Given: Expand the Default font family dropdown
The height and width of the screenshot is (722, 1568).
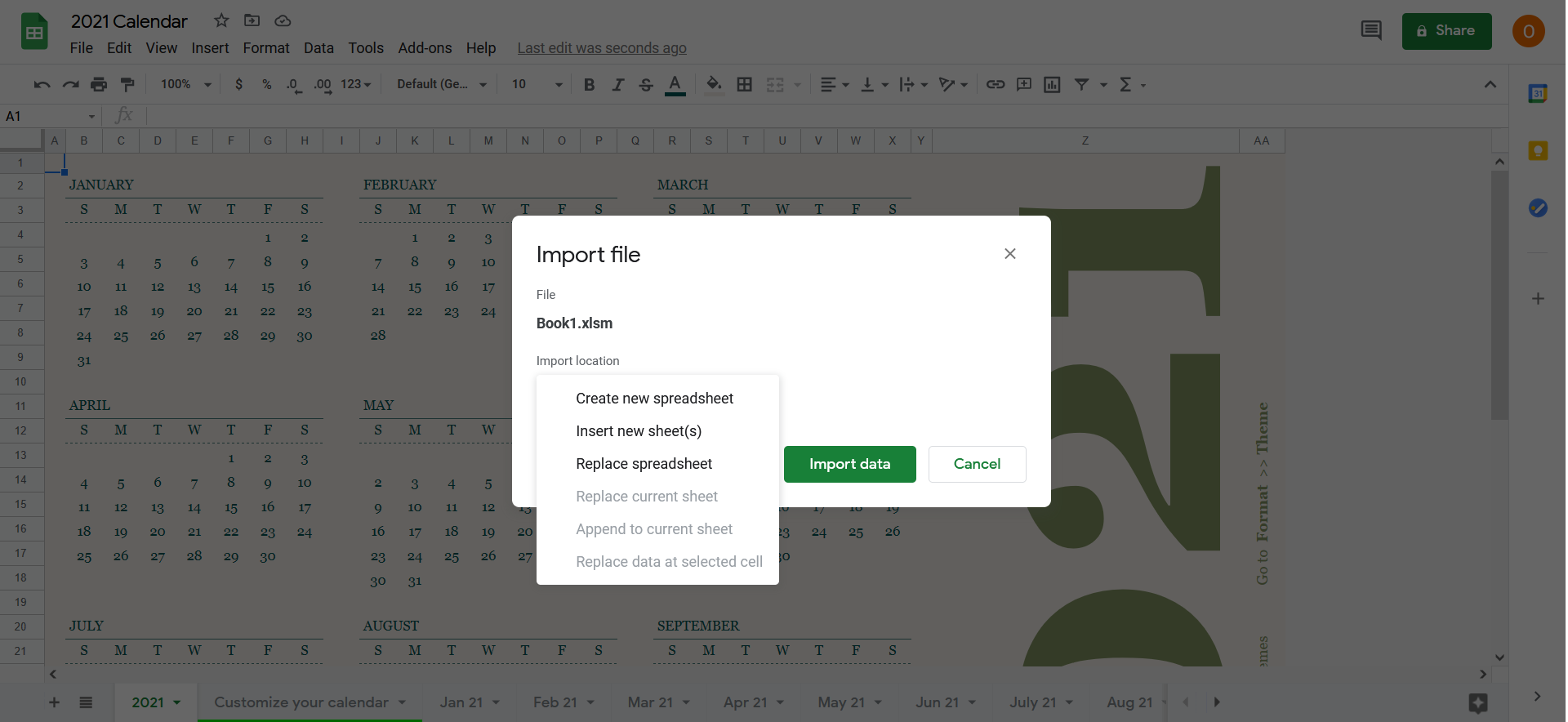Looking at the screenshot, I should point(441,84).
